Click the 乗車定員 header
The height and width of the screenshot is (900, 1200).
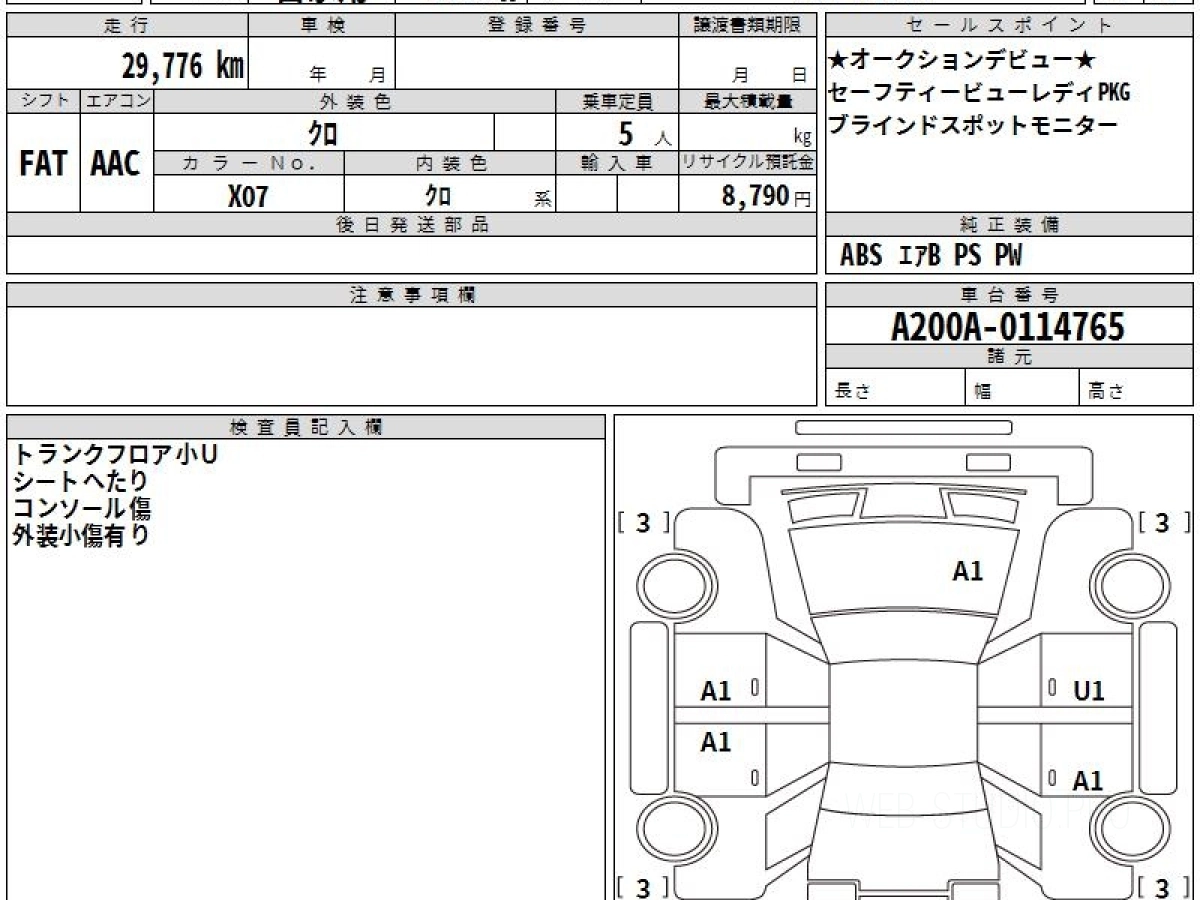(x=617, y=101)
